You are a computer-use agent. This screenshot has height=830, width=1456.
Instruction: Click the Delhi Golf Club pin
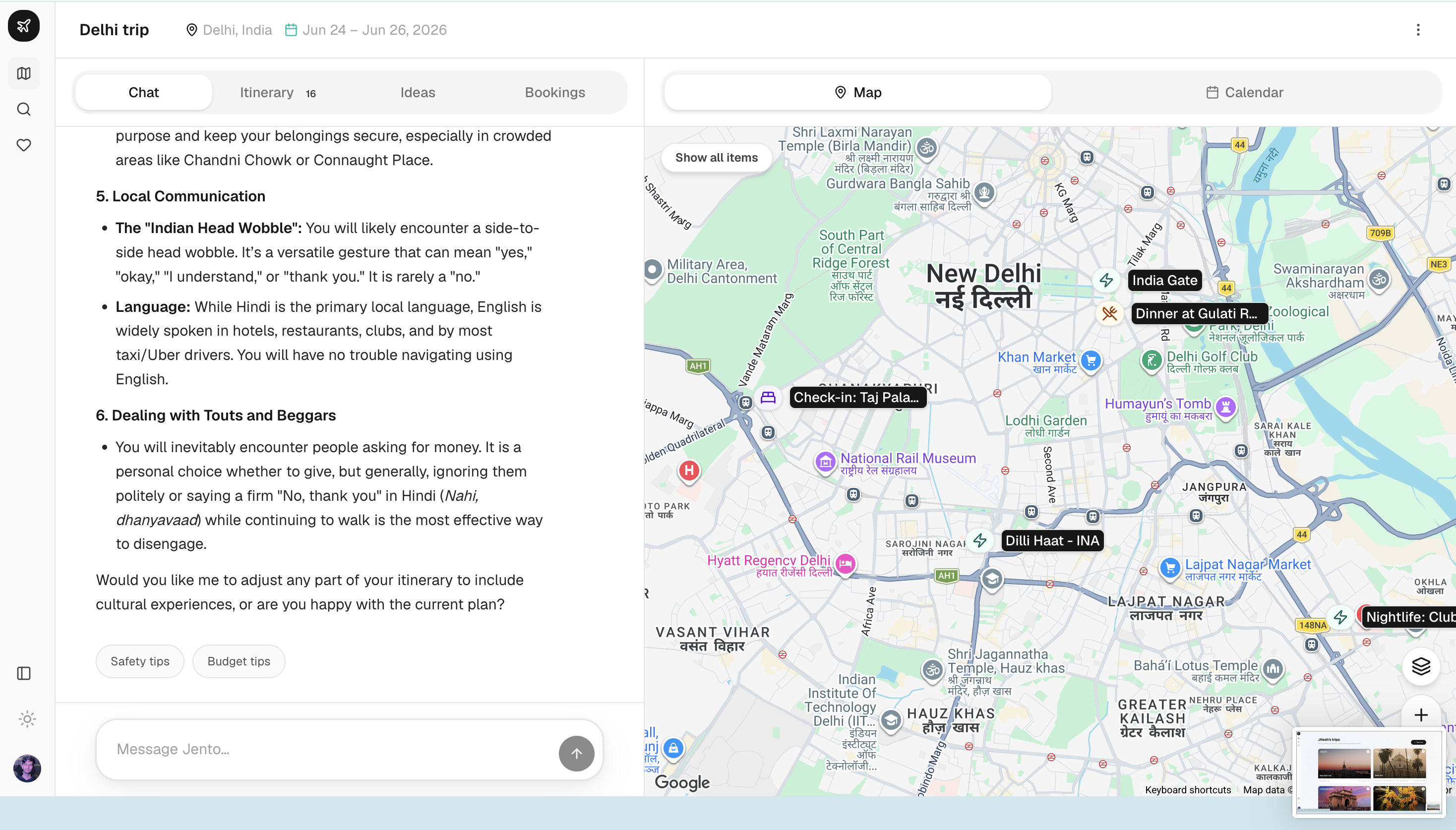coord(1152,360)
